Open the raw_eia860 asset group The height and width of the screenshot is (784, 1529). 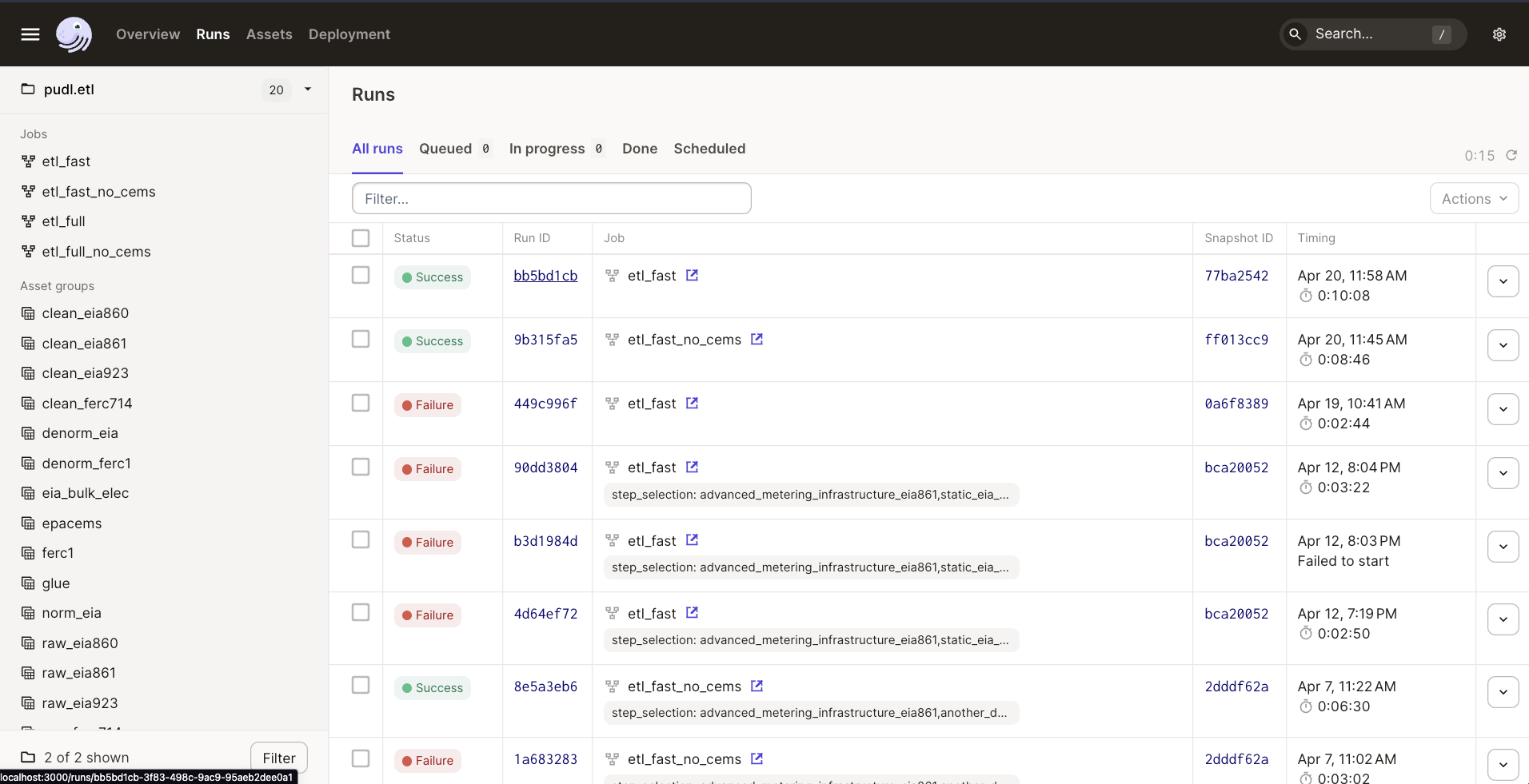(x=80, y=643)
